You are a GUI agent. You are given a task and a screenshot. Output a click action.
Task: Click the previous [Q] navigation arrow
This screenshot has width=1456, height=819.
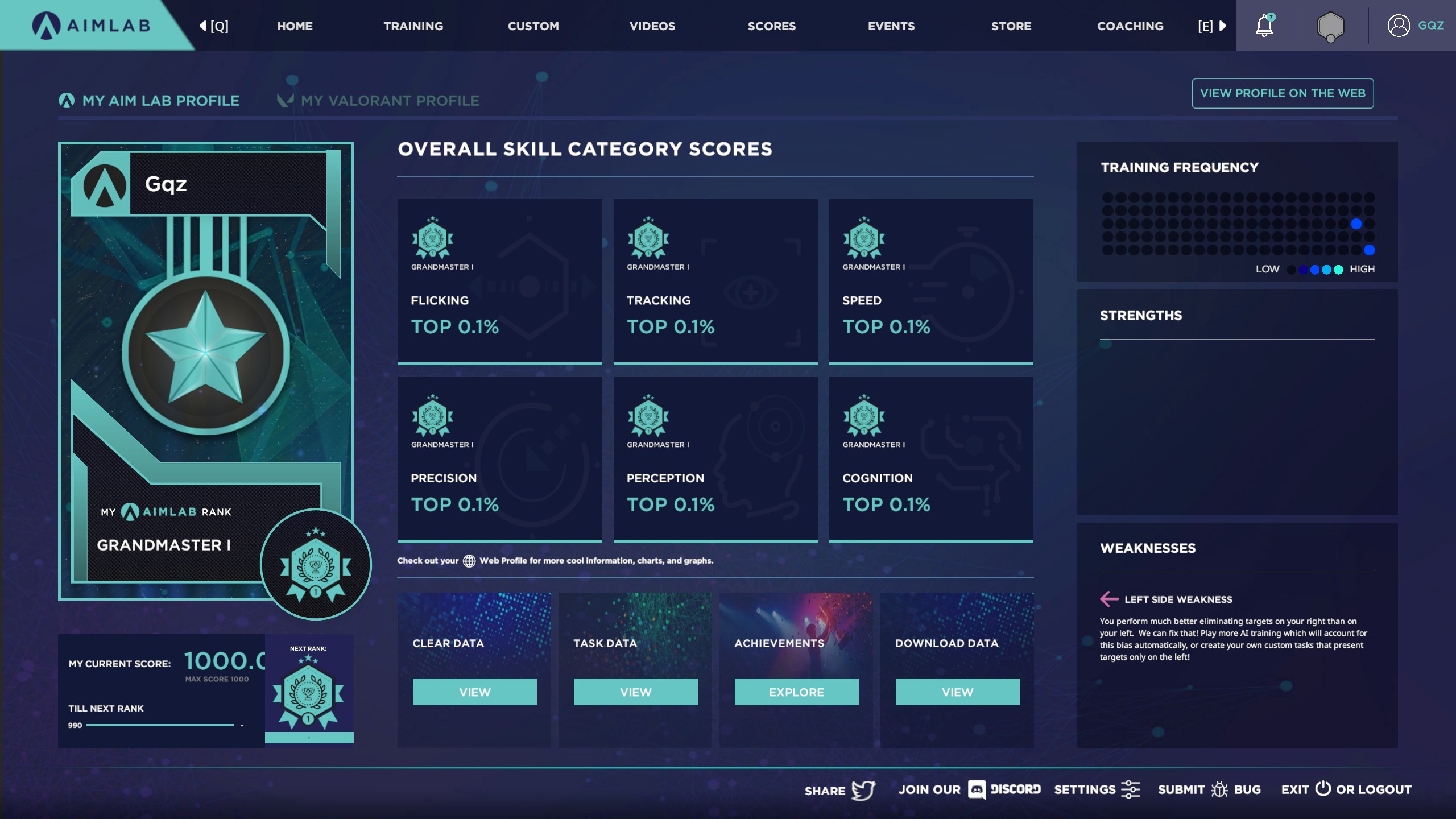[x=202, y=26]
